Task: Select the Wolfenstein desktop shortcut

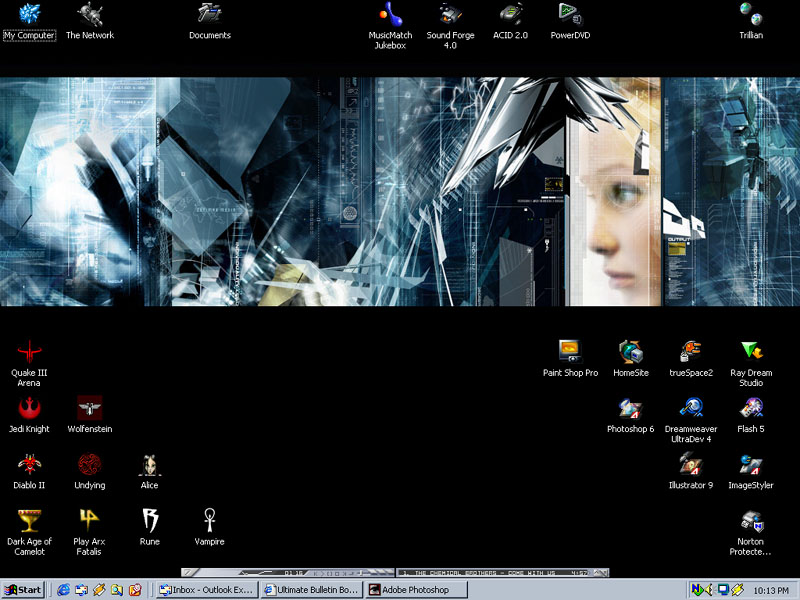Action: (90, 415)
